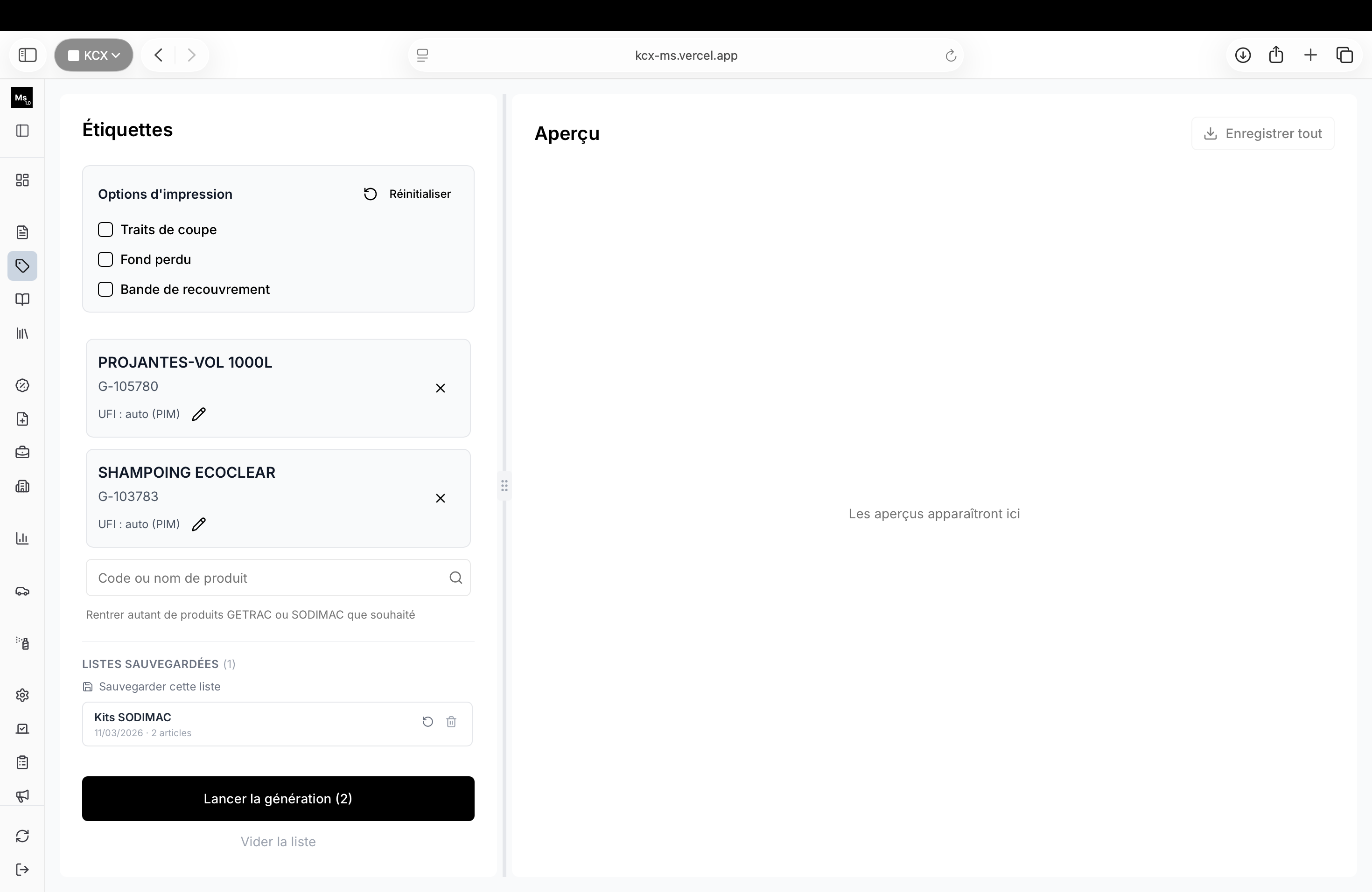Image resolution: width=1372 pixels, height=892 pixels.
Task: Focus the Code ou nom de produit field
Action: pos(279,578)
